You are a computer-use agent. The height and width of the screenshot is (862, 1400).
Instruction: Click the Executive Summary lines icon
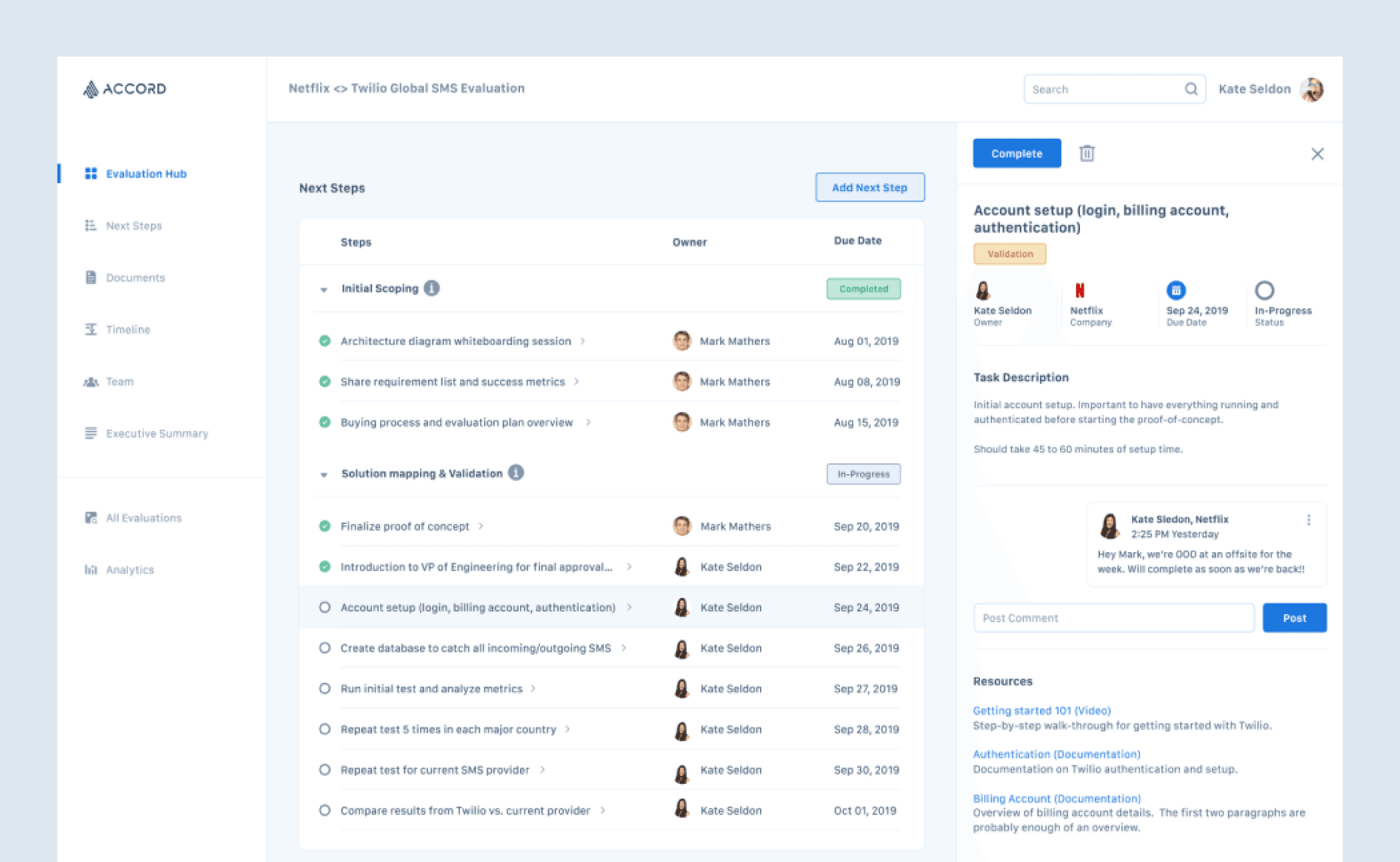coord(91,433)
